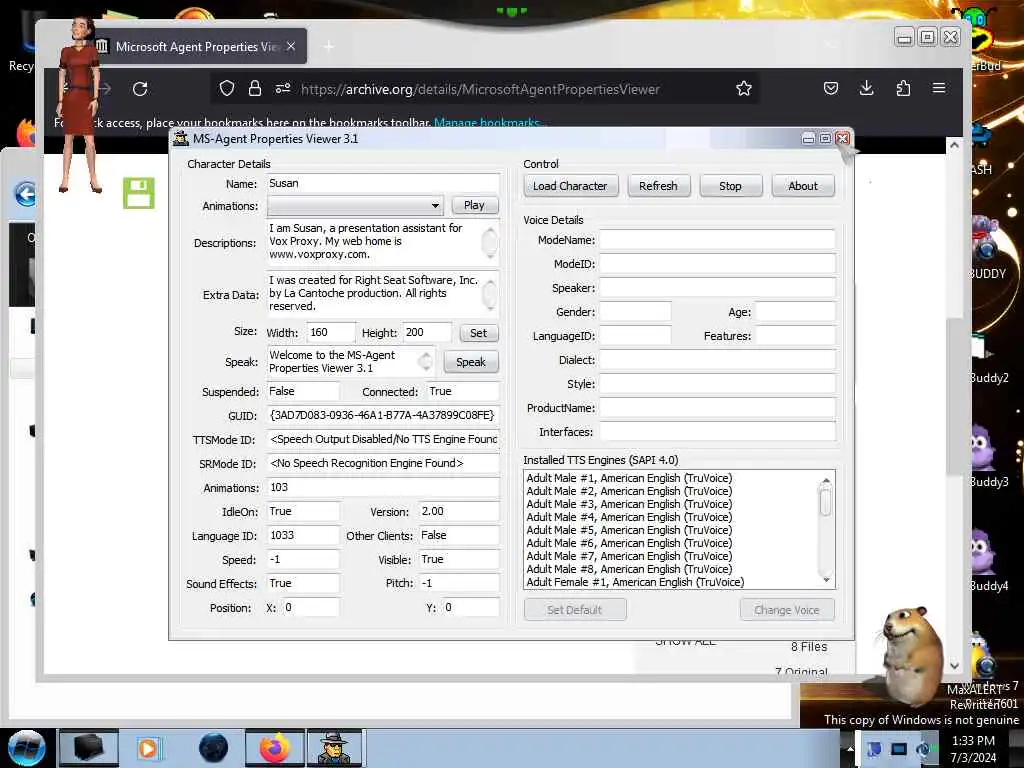This screenshot has width=1024, height=768.
Task: Click the site padlock icon
Action: [x=255, y=88]
